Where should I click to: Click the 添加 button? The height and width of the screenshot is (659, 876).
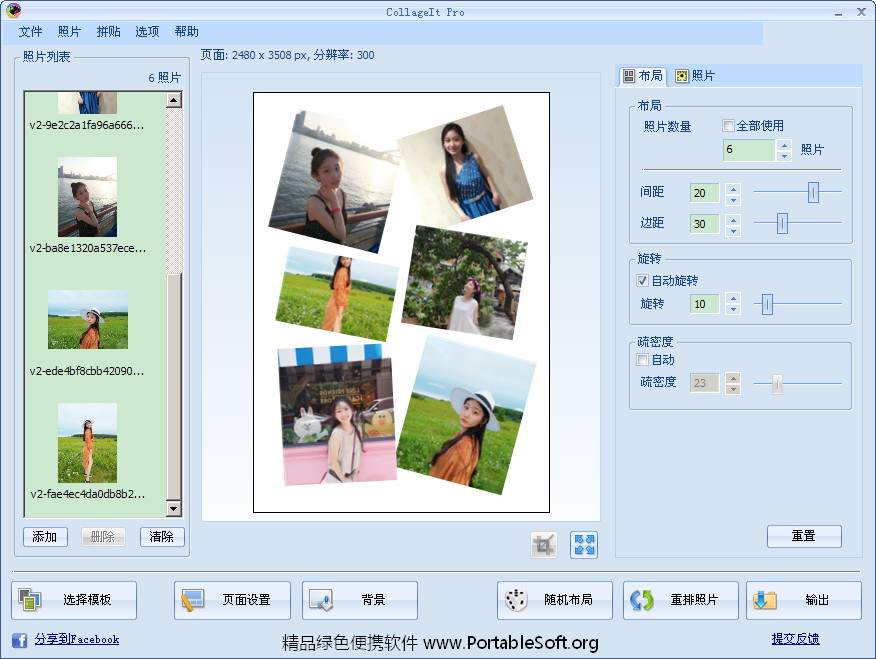tap(45, 537)
